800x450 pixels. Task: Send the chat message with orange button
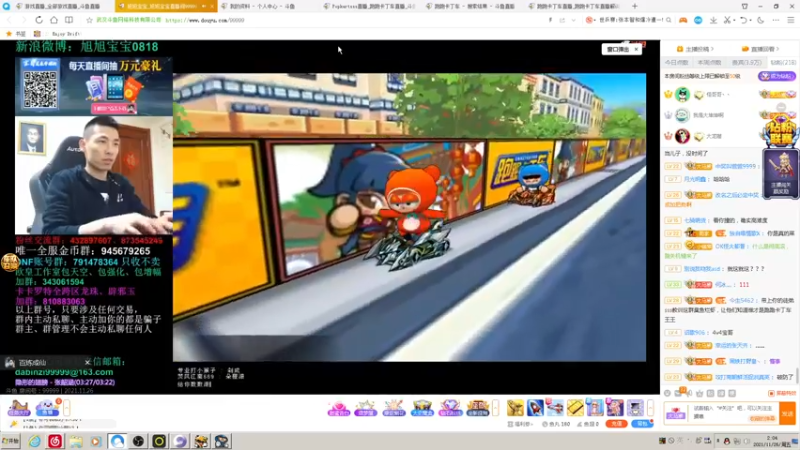[788, 414]
